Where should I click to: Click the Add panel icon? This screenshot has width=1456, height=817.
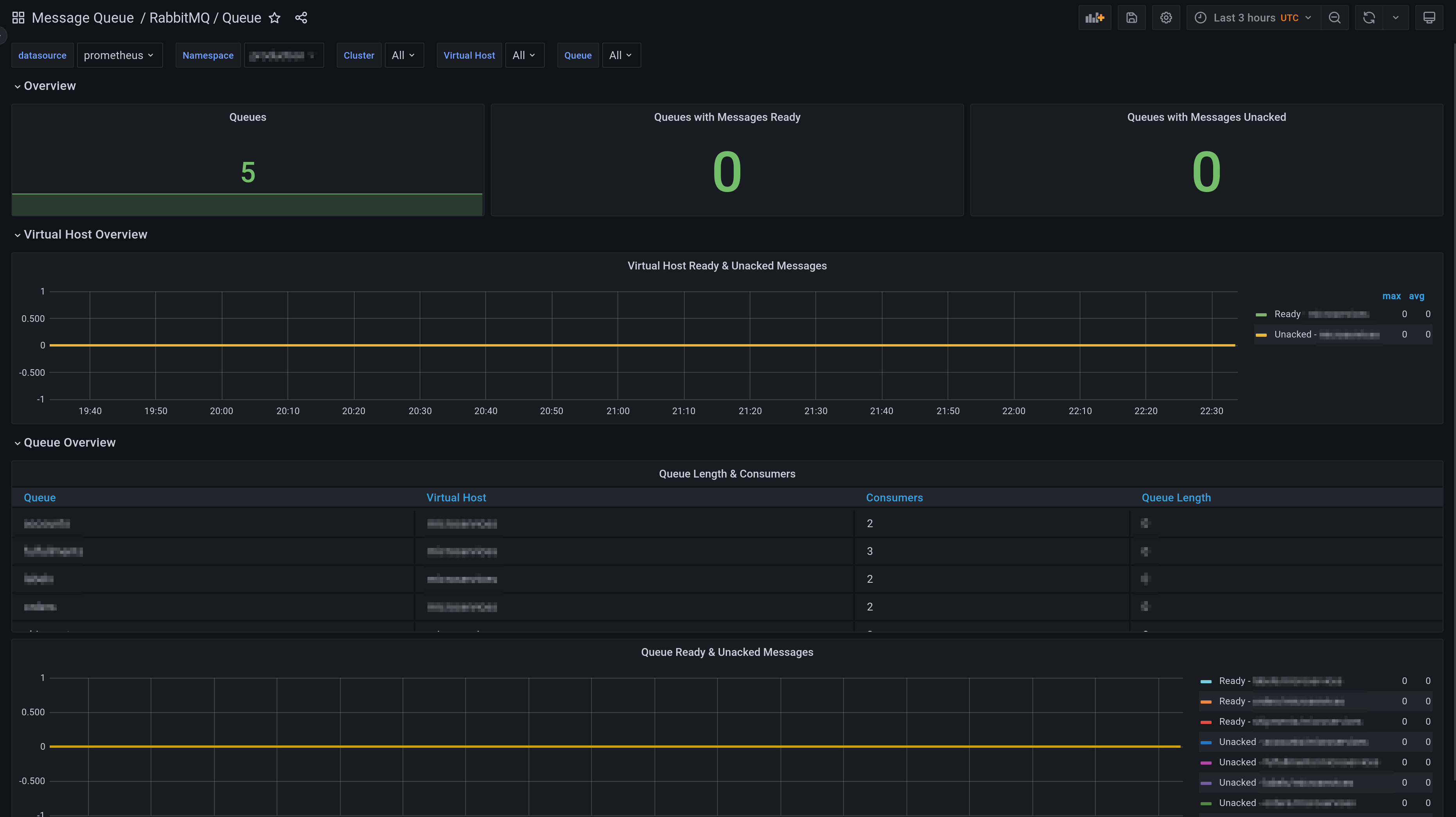1094,18
